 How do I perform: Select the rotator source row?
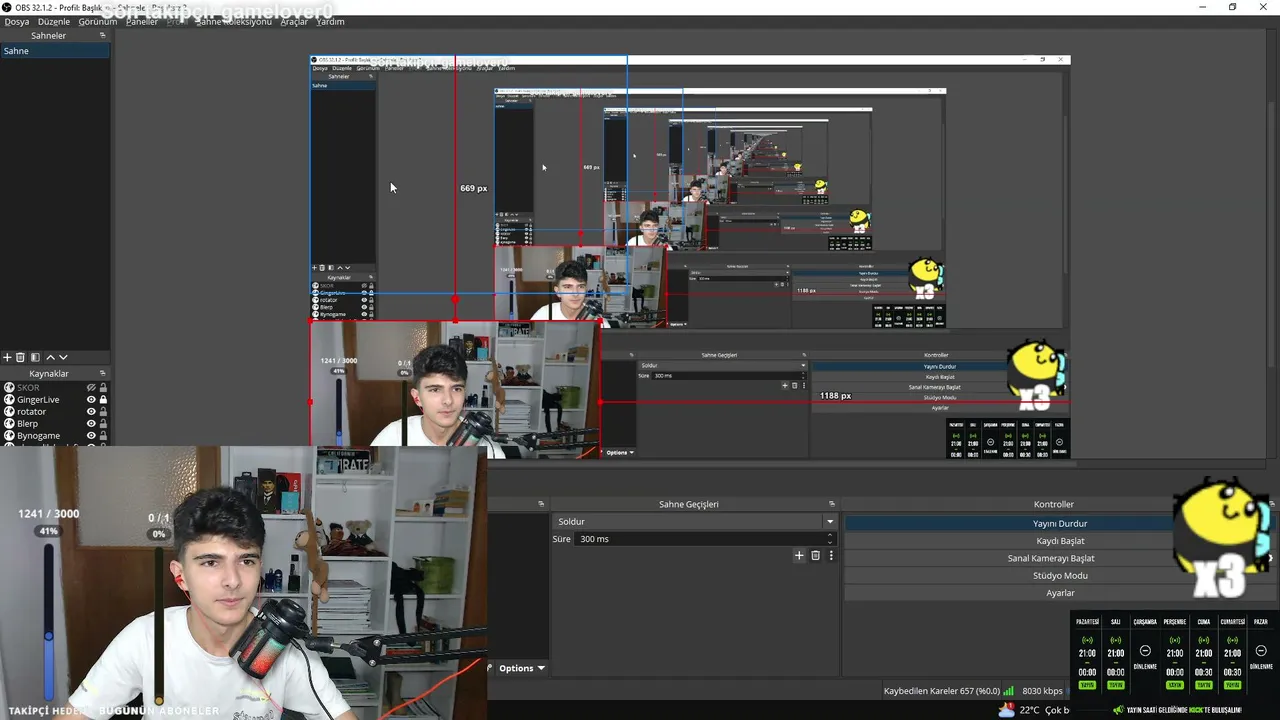55,411
